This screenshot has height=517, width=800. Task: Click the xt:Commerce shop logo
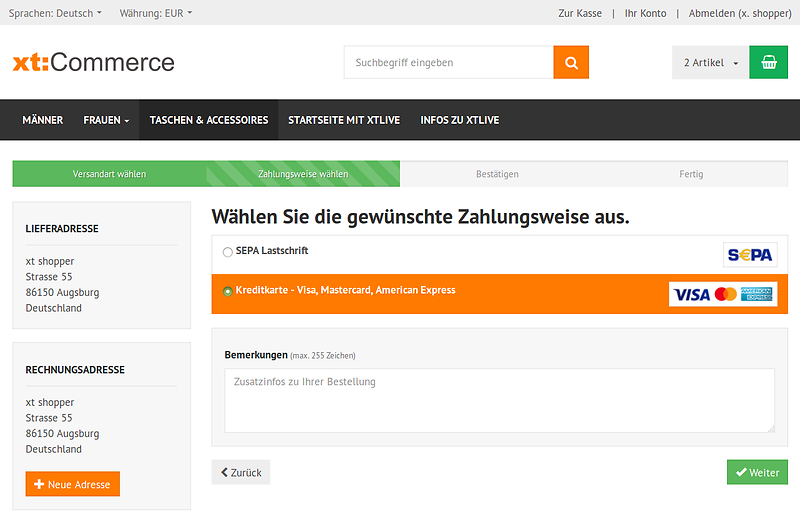(x=93, y=62)
